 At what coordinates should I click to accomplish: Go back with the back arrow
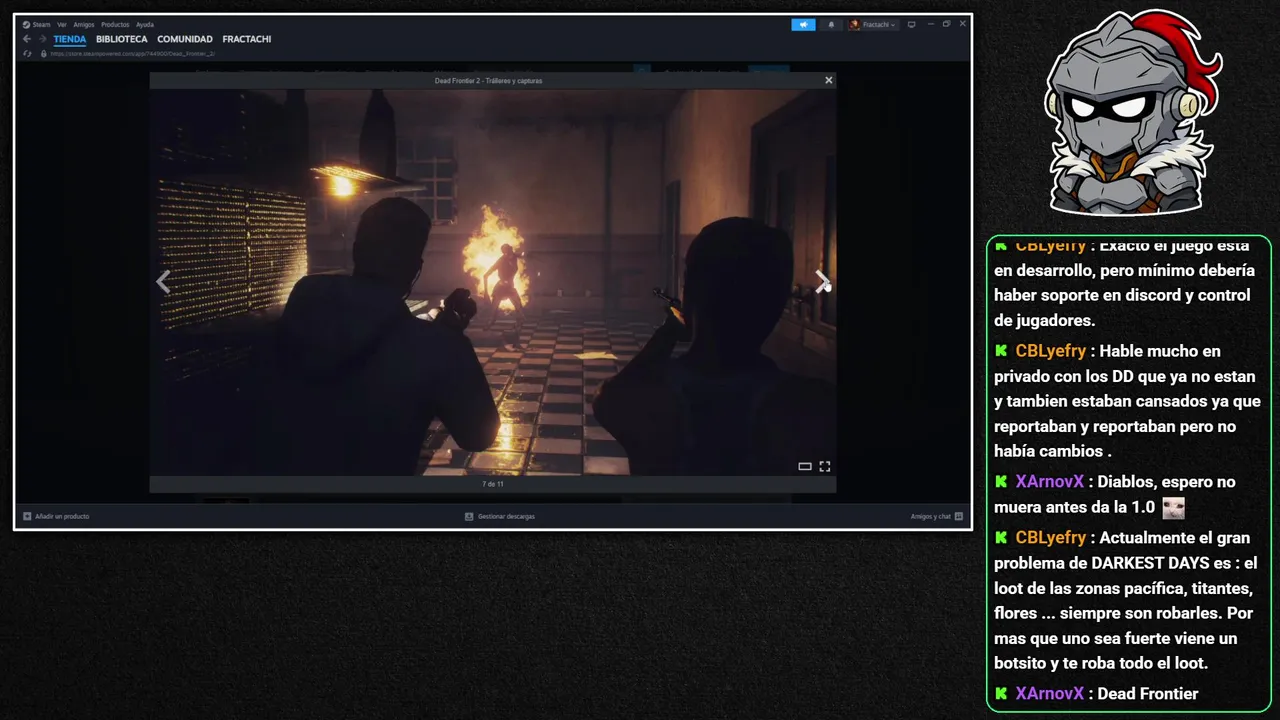[x=28, y=39]
